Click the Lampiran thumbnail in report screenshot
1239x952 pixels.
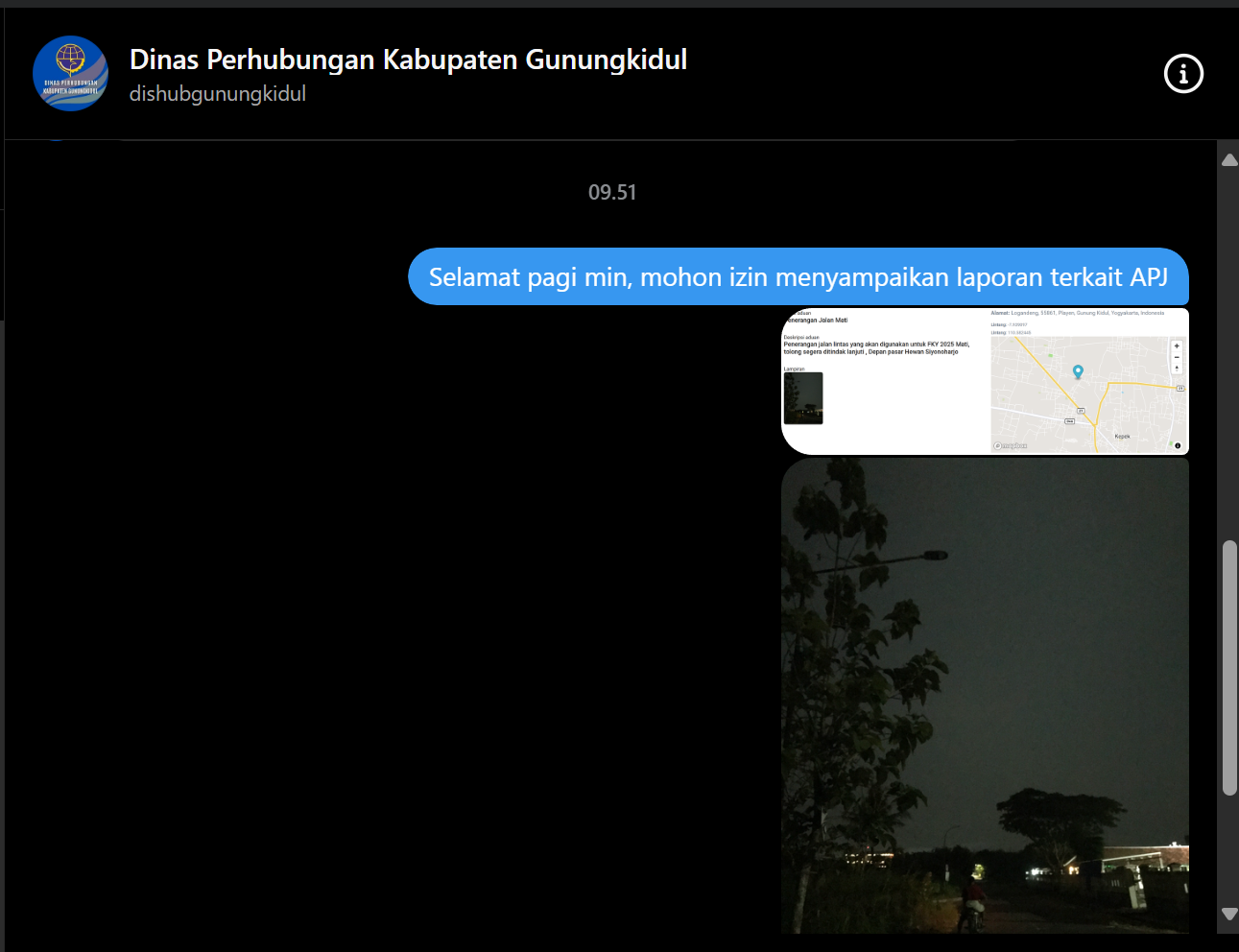pos(803,398)
